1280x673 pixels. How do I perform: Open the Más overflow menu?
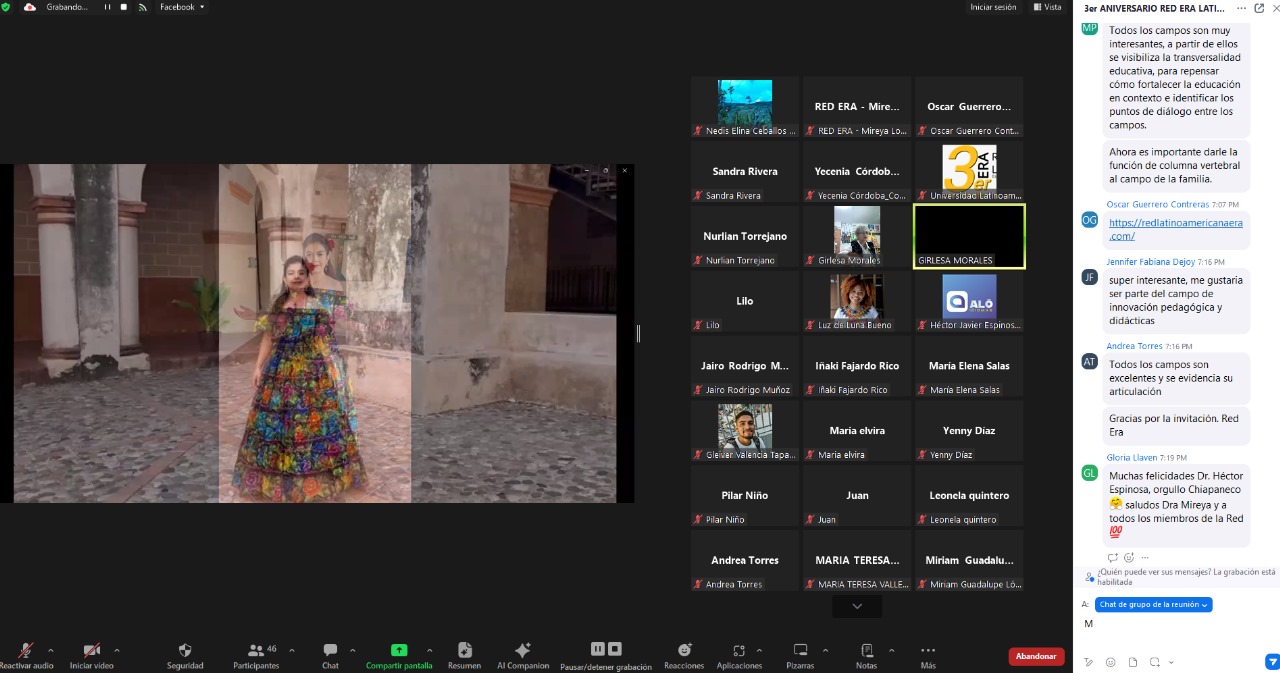[928, 650]
